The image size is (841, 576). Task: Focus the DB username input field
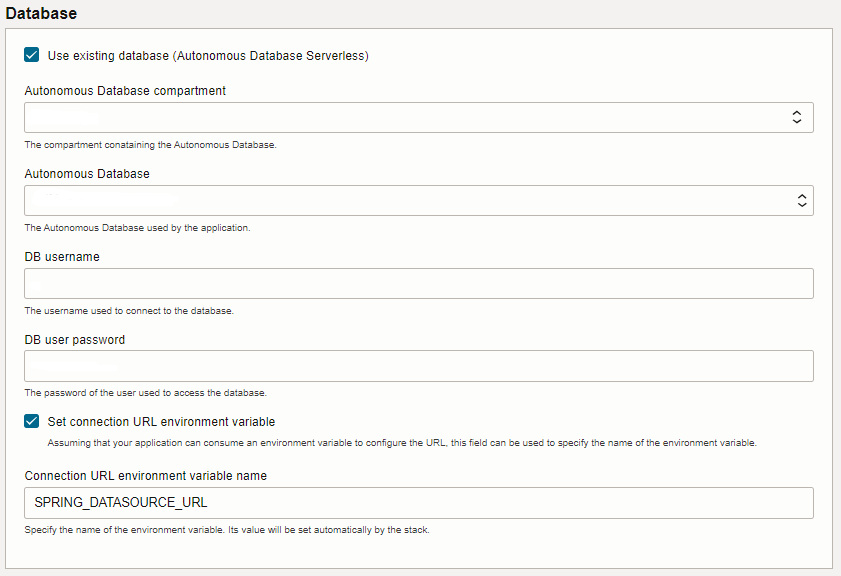tap(419, 284)
